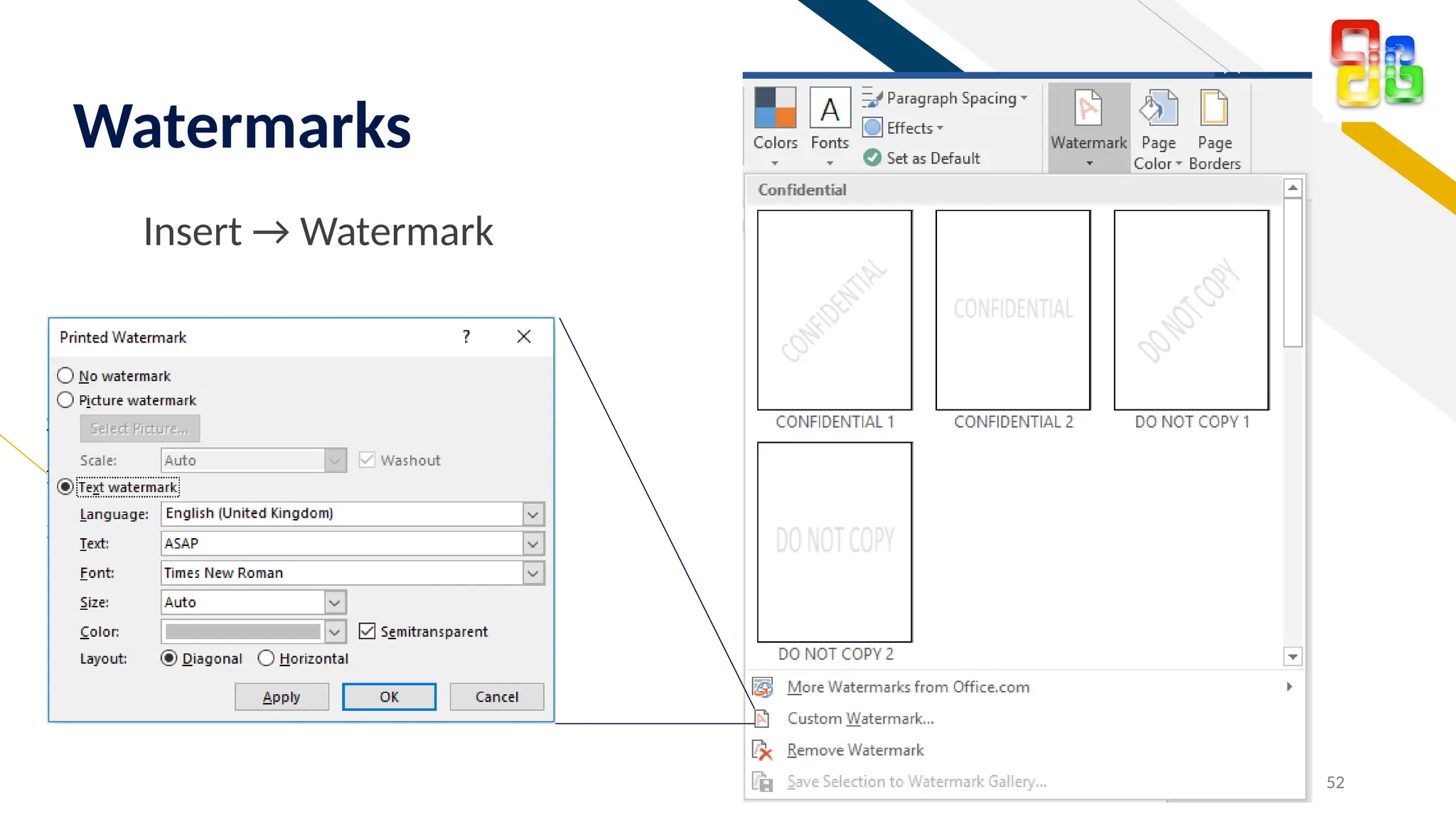Click the Size field showing Auto

[243, 603]
